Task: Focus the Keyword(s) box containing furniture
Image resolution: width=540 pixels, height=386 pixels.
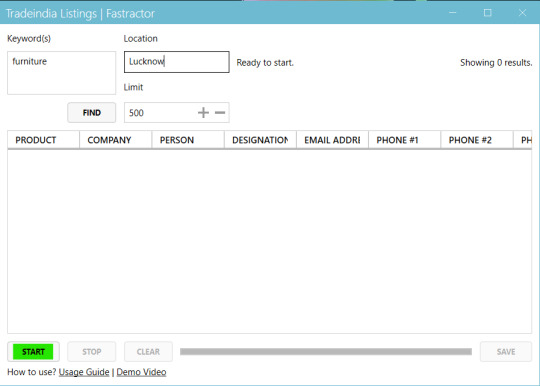Action: point(62,73)
